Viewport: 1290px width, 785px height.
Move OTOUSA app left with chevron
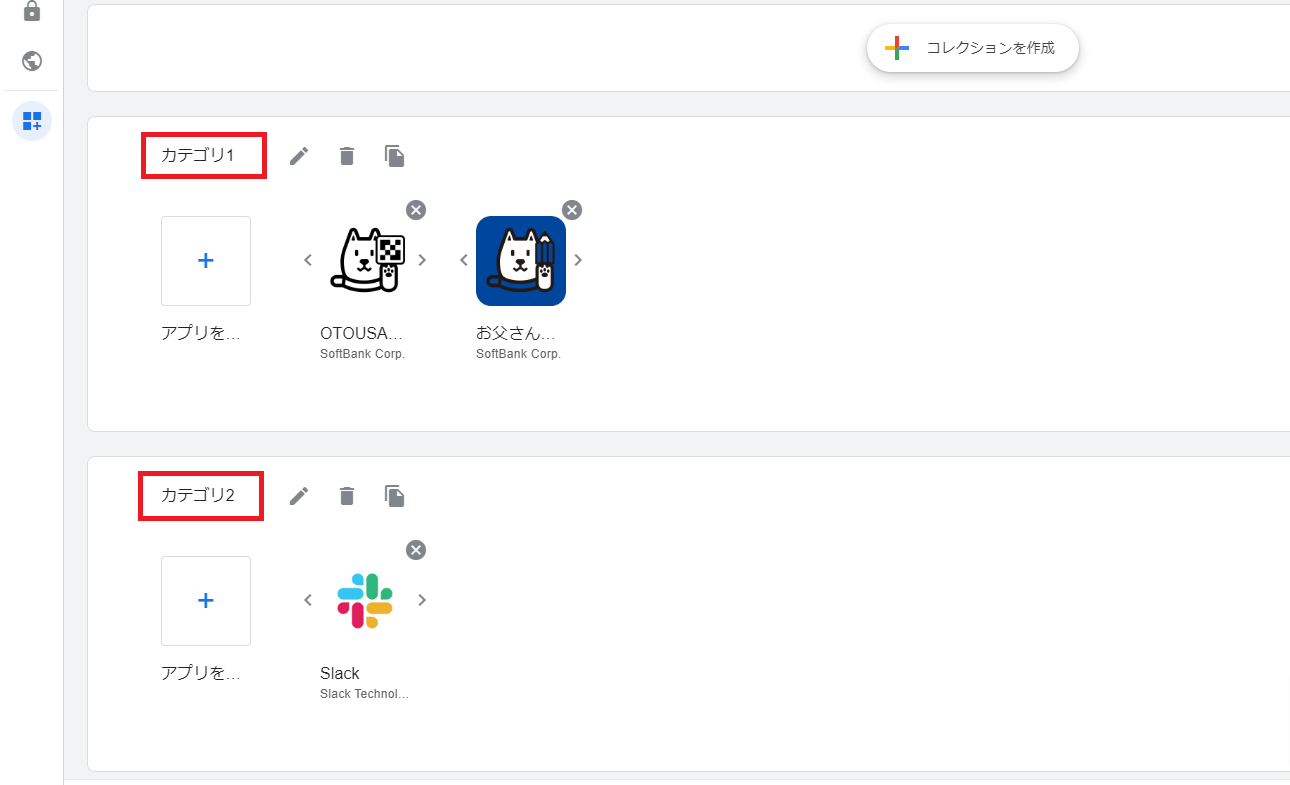(x=308, y=260)
